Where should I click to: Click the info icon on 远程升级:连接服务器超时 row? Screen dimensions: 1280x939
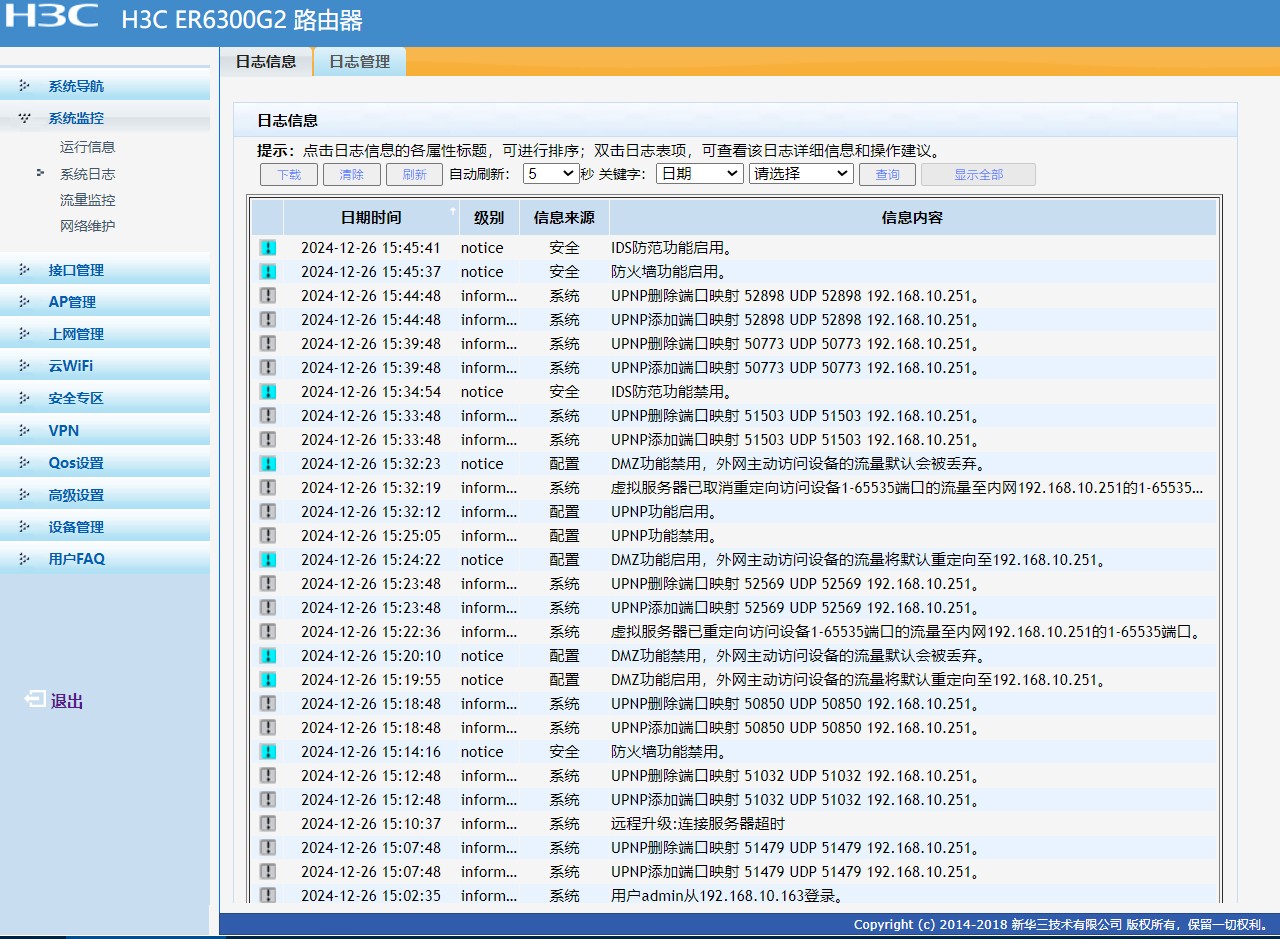(x=268, y=824)
